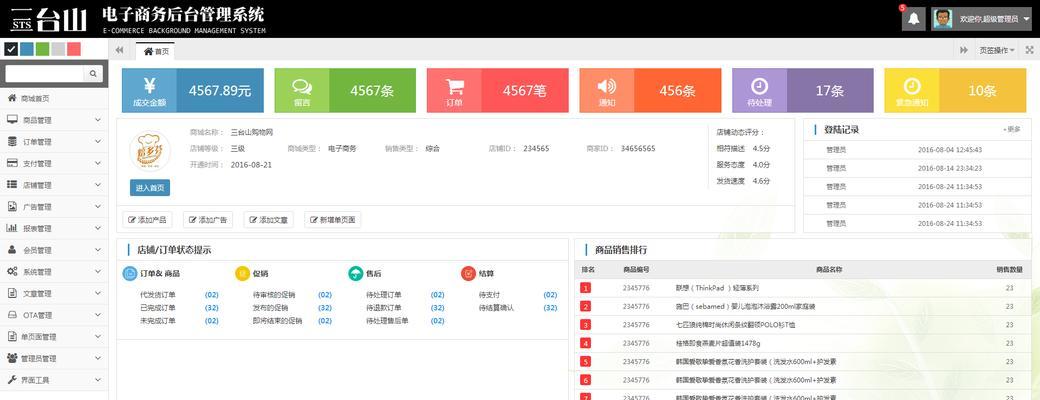The height and width of the screenshot is (400, 1040).
Task: Open the 待审核的促销 link
Action: (x=275, y=295)
